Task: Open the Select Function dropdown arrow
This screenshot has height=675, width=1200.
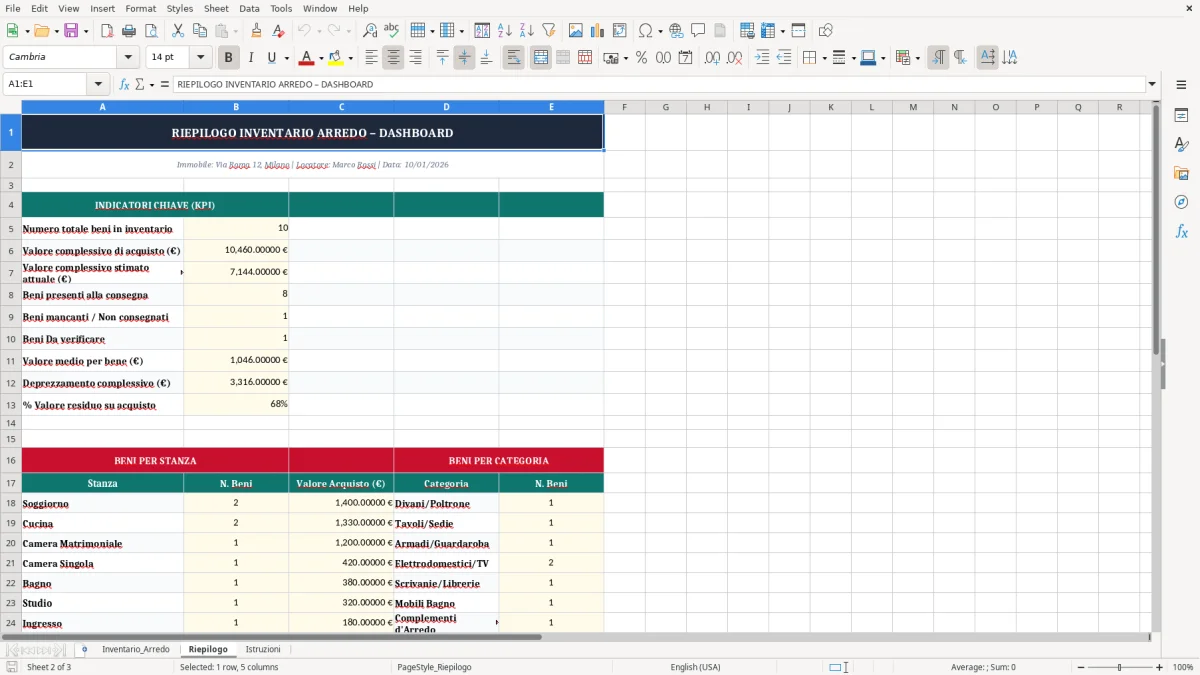Action: coord(152,85)
